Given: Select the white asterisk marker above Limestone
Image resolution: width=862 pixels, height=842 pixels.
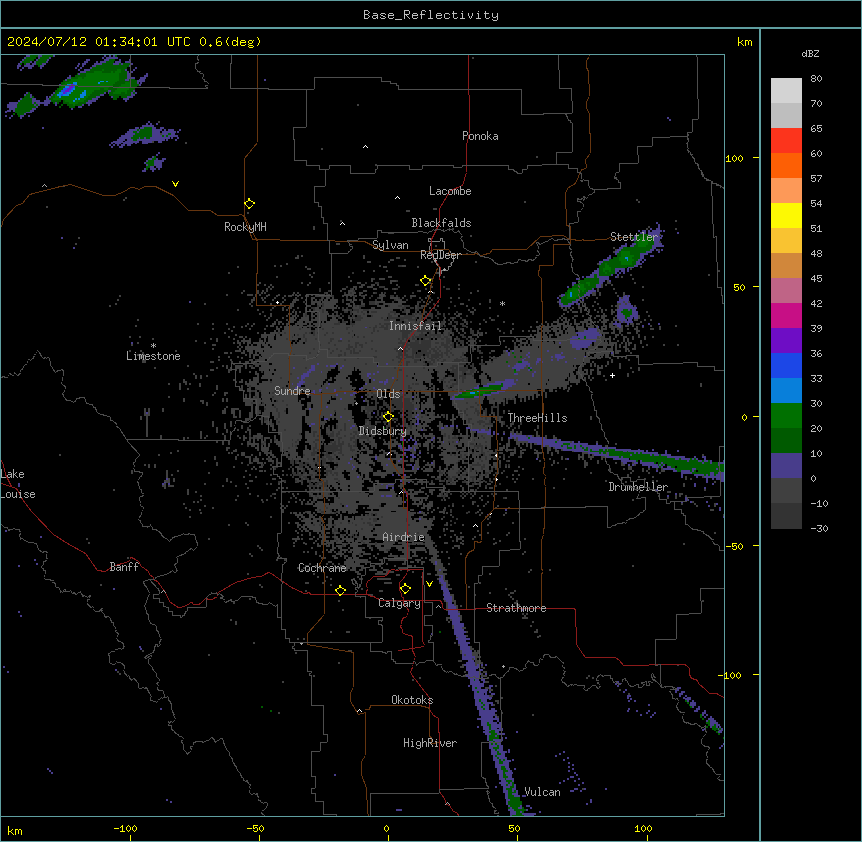Looking at the screenshot, I should click(x=153, y=345).
